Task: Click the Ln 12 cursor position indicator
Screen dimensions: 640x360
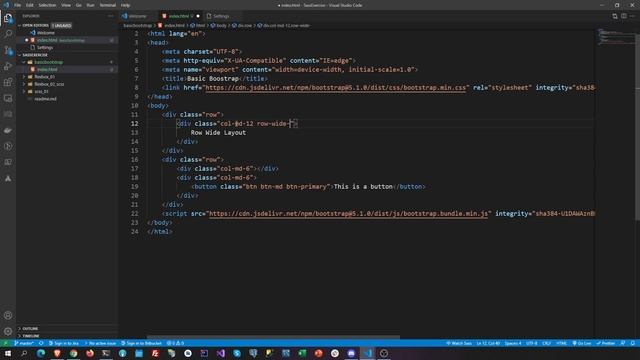Action: [x=488, y=343]
